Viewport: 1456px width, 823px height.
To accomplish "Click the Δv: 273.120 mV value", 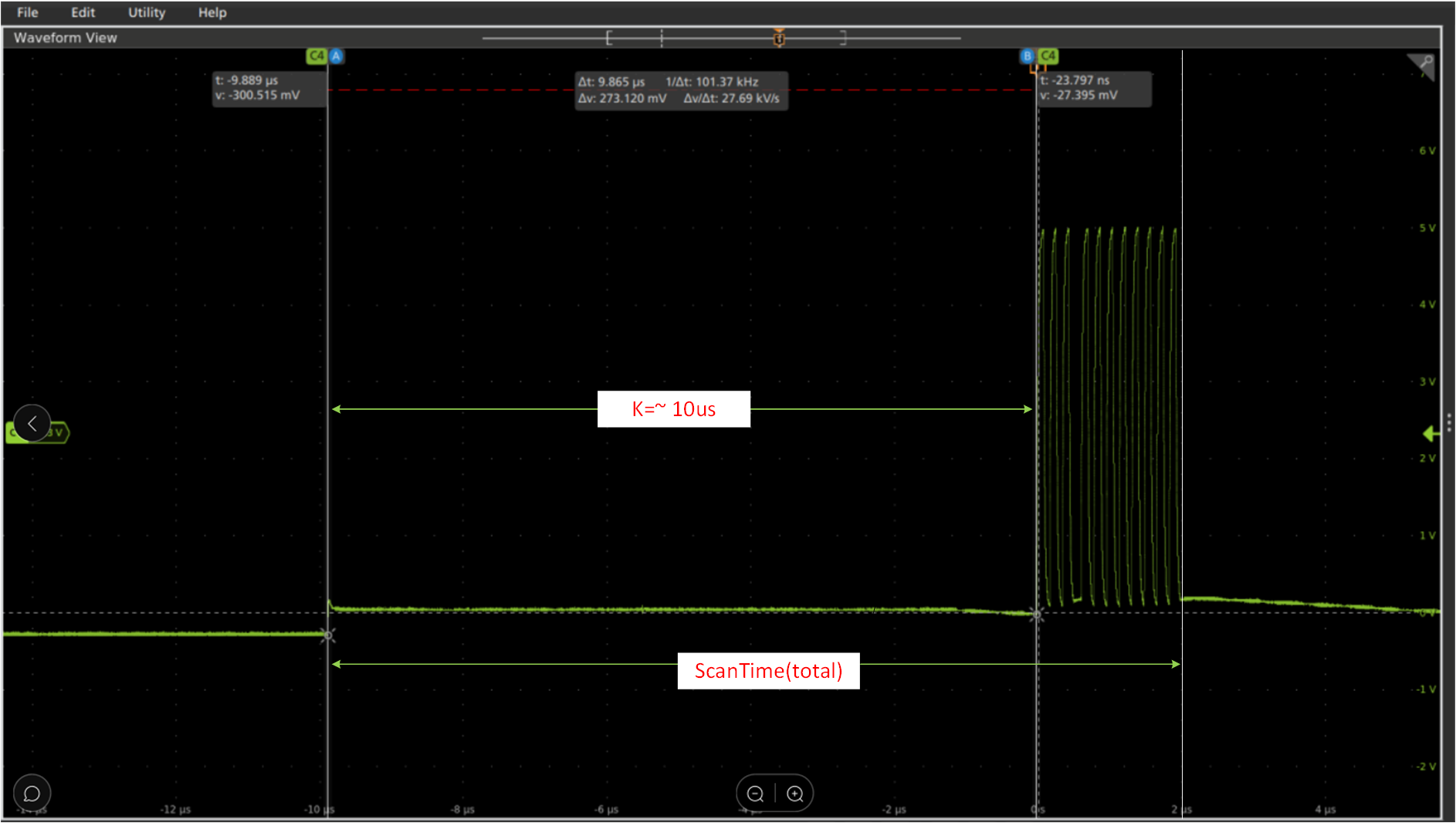I will tap(622, 99).
